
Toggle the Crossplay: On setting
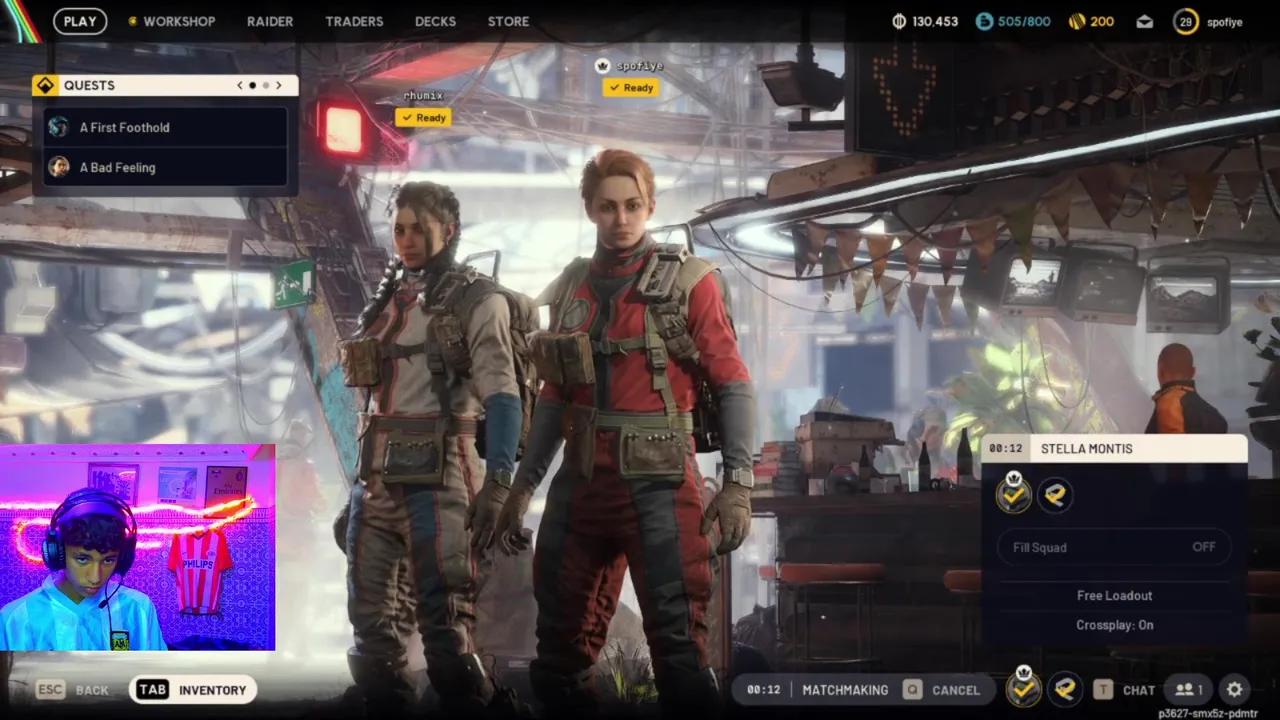pos(1114,625)
